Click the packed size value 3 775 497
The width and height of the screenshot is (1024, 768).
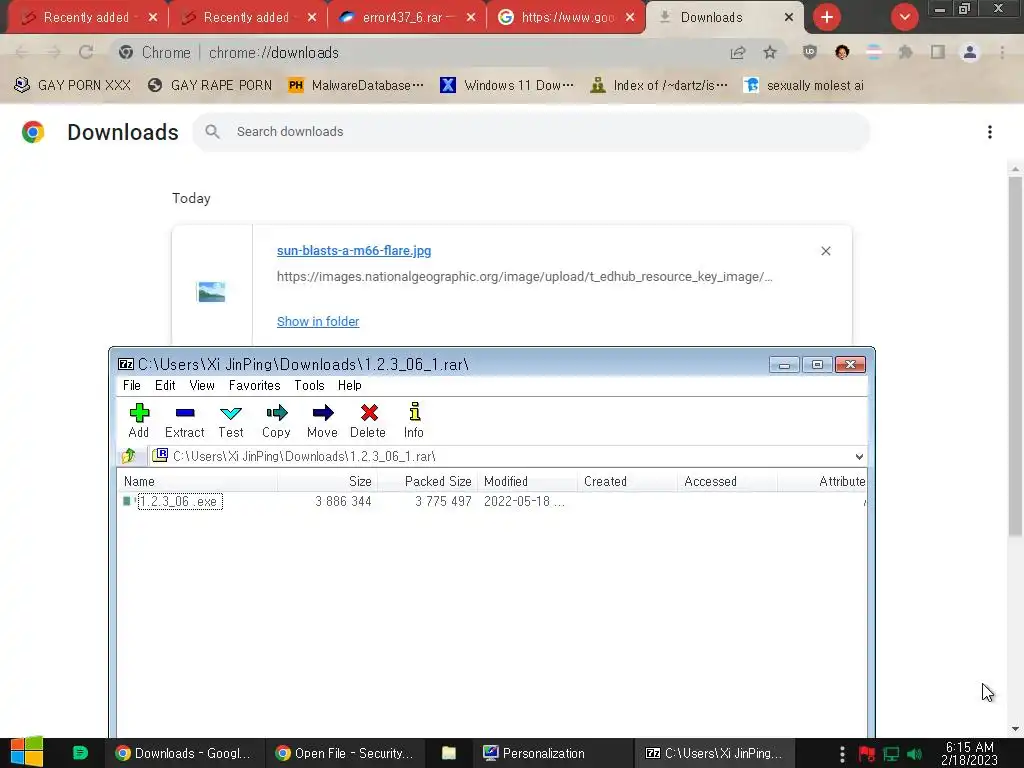(443, 502)
